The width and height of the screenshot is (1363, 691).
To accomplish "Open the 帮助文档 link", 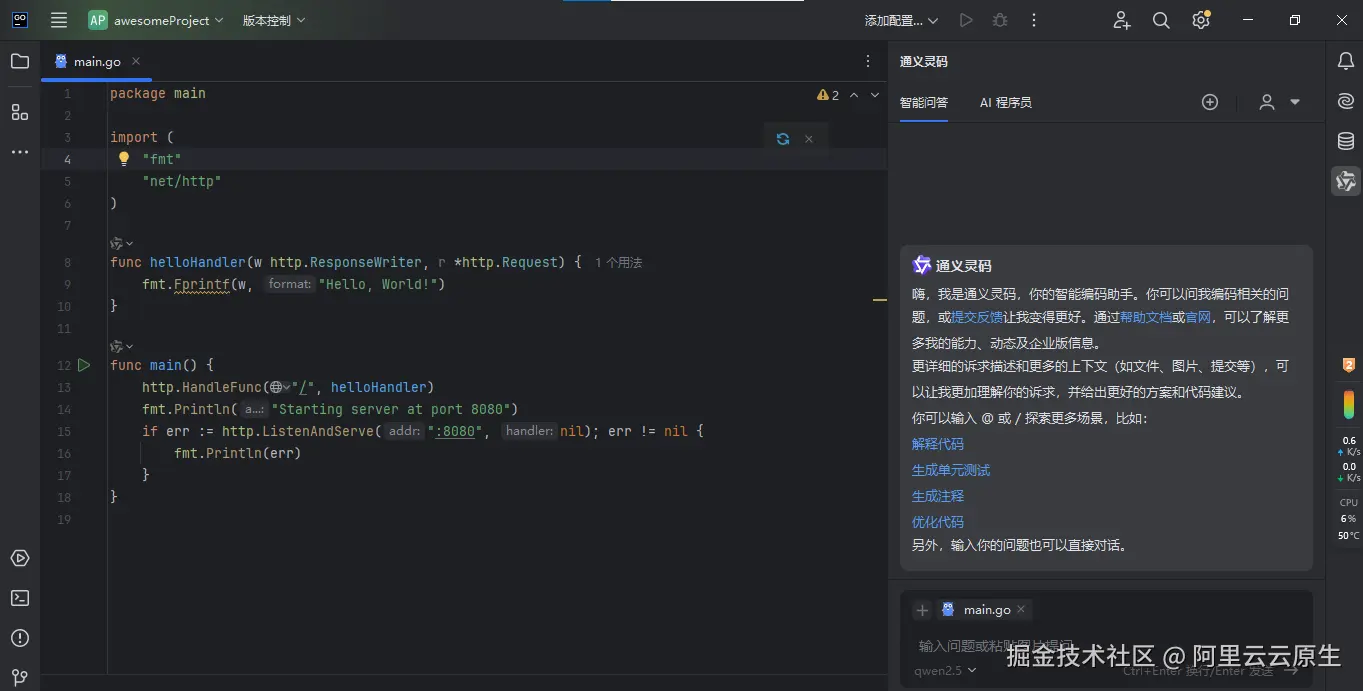I will point(1146,317).
